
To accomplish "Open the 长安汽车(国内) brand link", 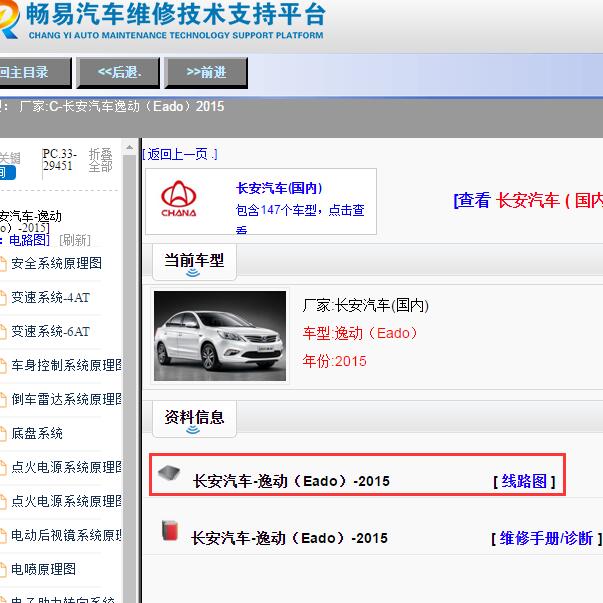I will click(279, 188).
